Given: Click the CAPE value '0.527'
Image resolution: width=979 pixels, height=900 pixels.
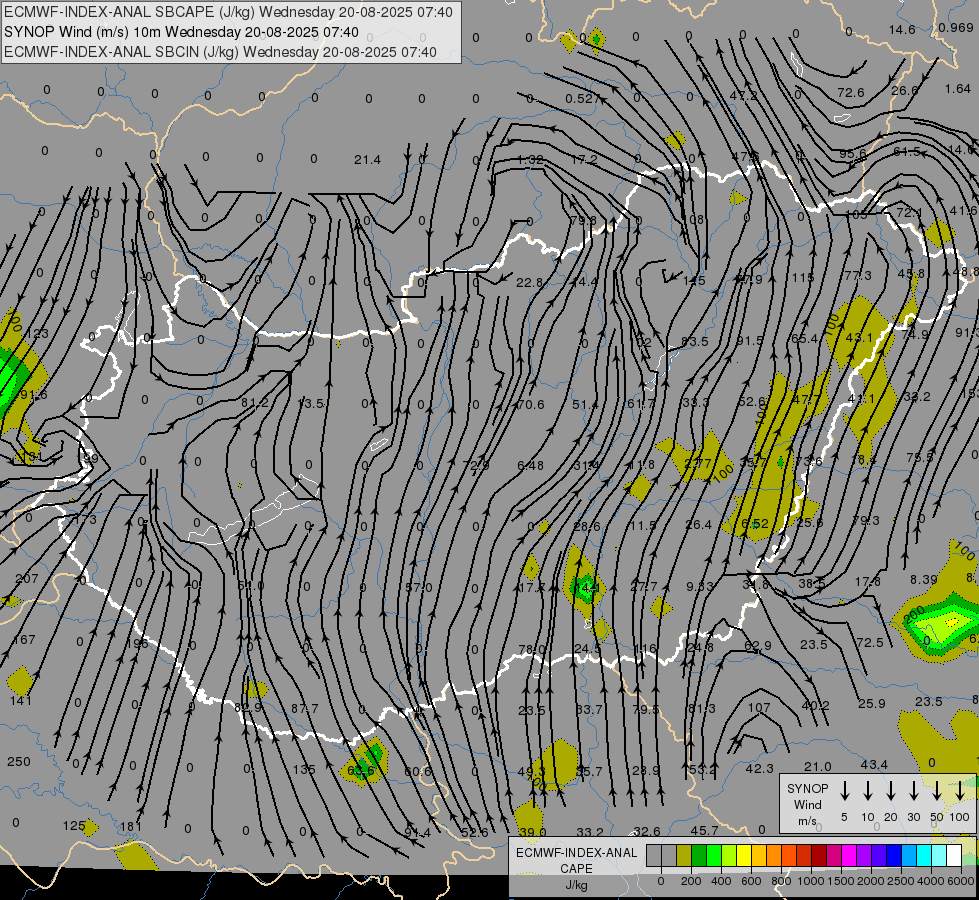Looking at the screenshot, I should [583, 99].
